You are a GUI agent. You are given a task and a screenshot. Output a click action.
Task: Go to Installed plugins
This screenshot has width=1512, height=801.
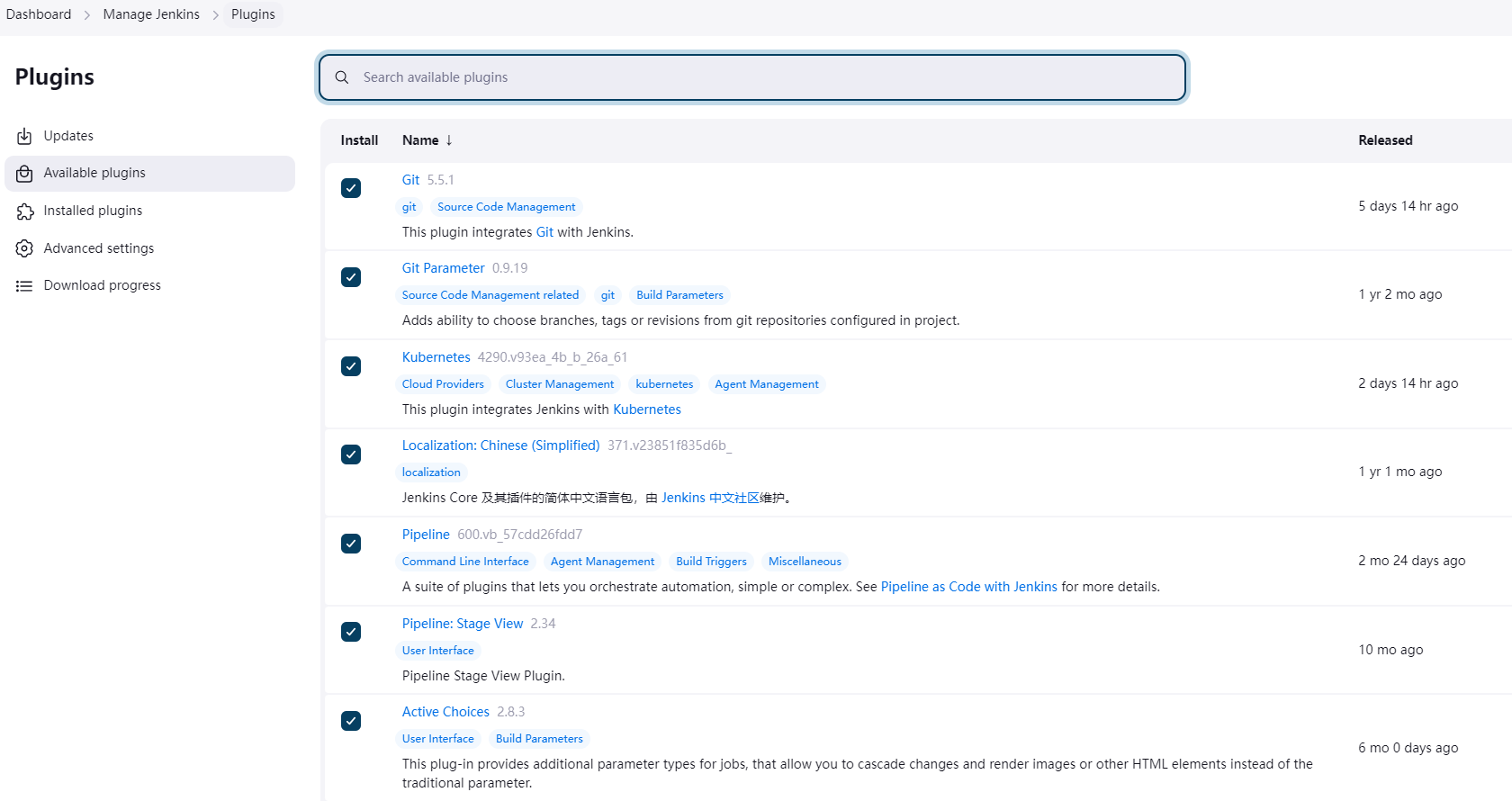149,211
